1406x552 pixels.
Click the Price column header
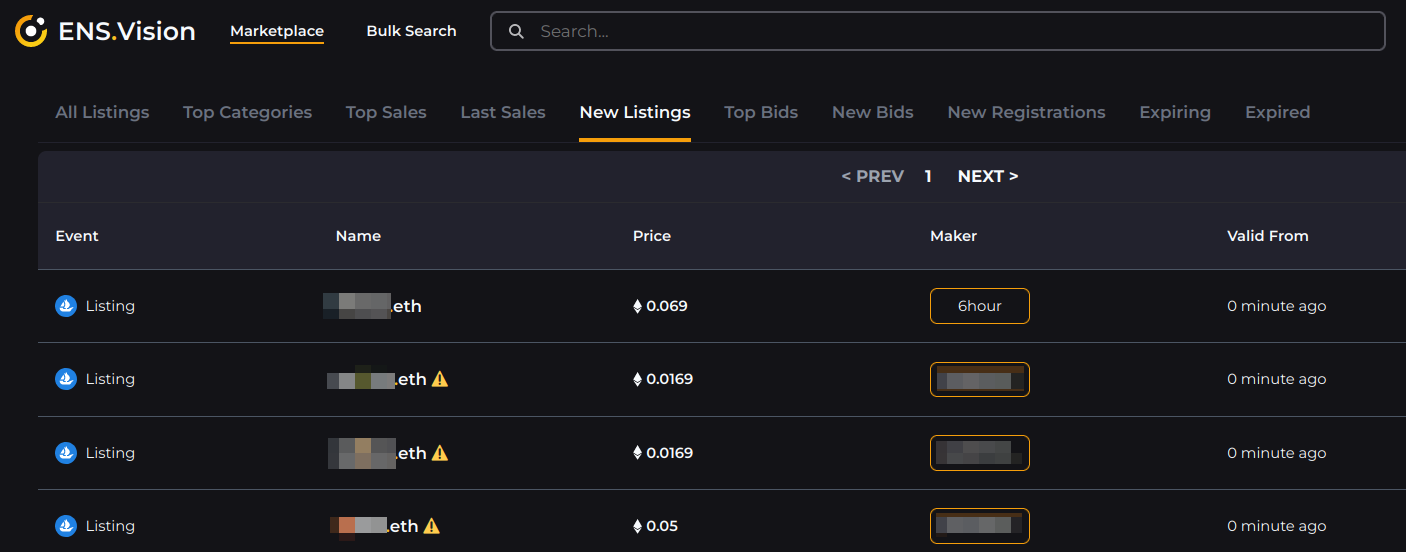[652, 236]
